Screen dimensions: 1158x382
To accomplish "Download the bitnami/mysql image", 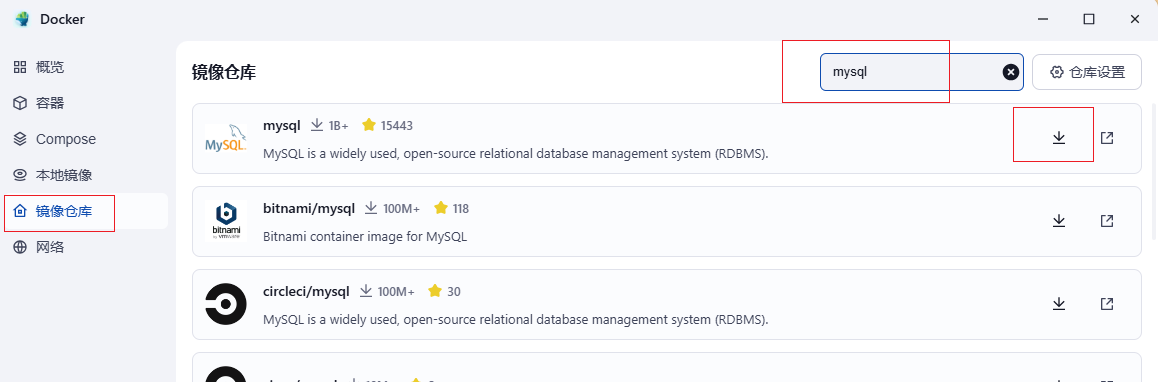I will point(1058,220).
